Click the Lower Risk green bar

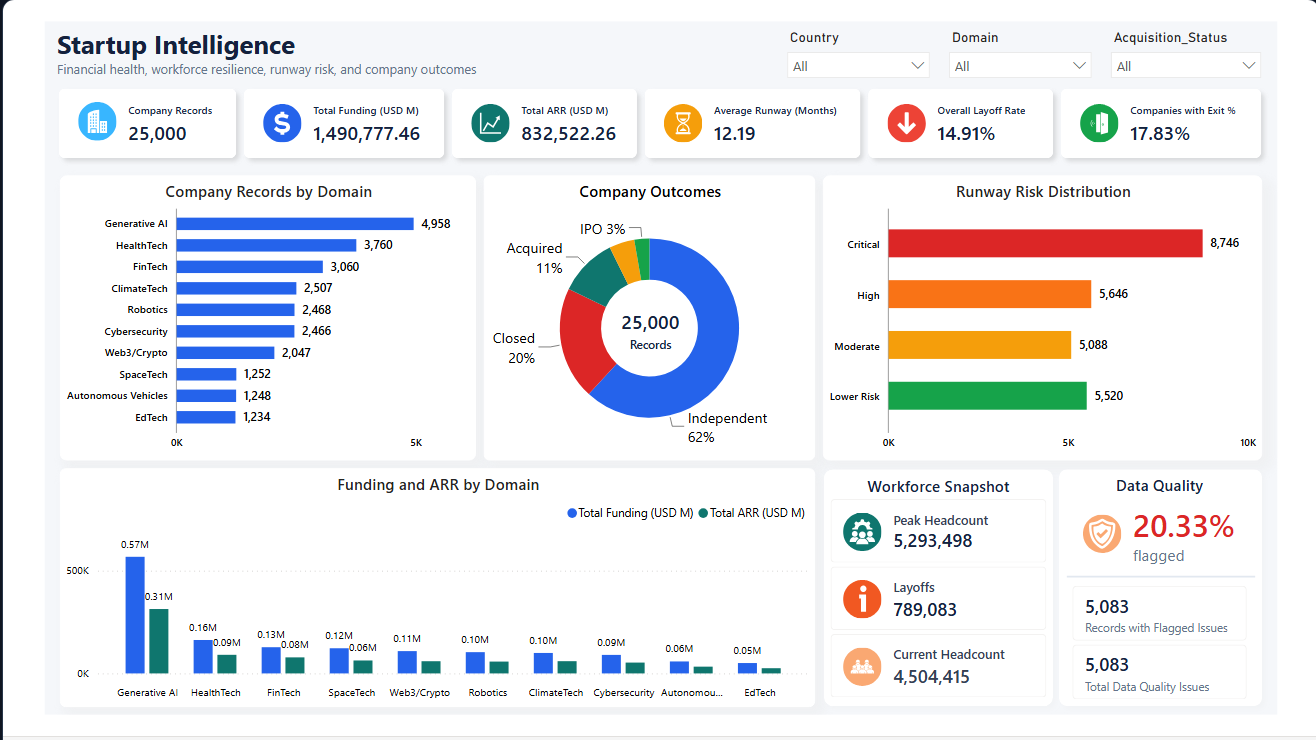point(988,396)
